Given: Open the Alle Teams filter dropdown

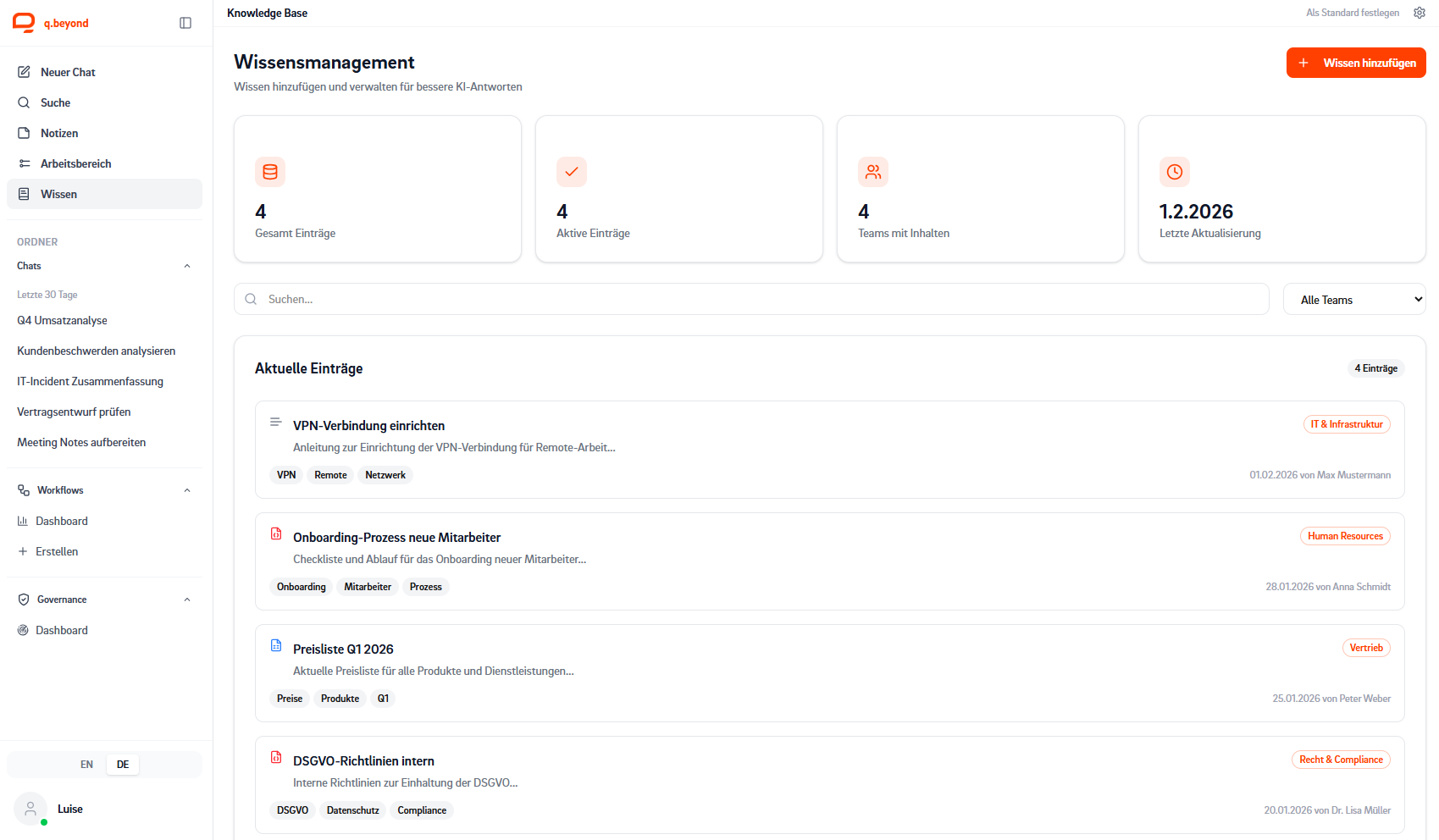Looking at the screenshot, I should pyautogui.click(x=1353, y=300).
